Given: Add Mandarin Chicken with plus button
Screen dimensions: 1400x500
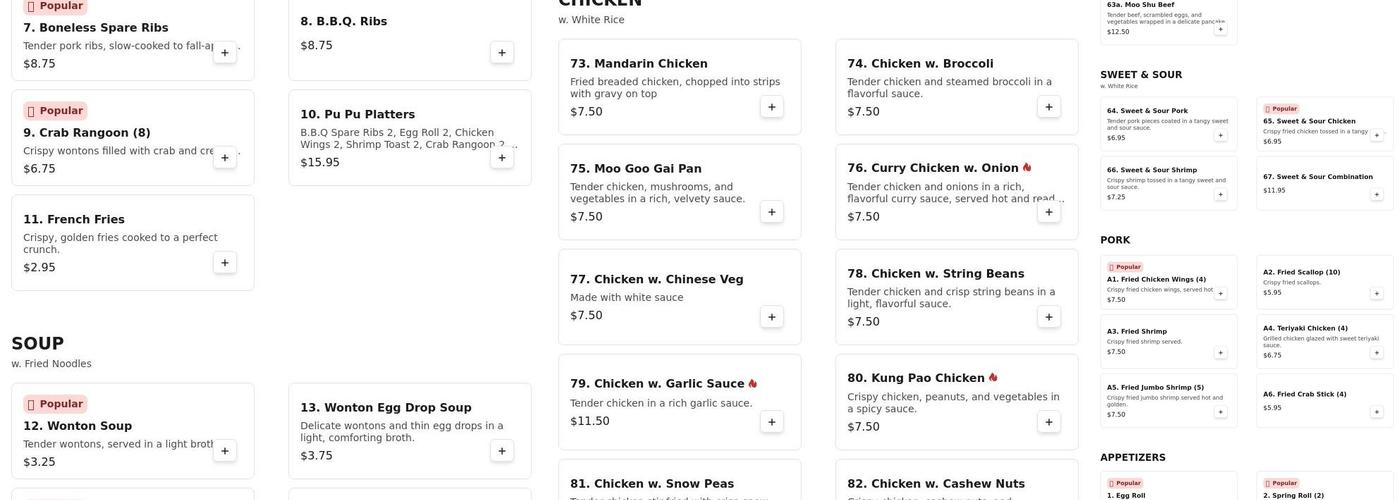Looking at the screenshot, I should [772, 107].
